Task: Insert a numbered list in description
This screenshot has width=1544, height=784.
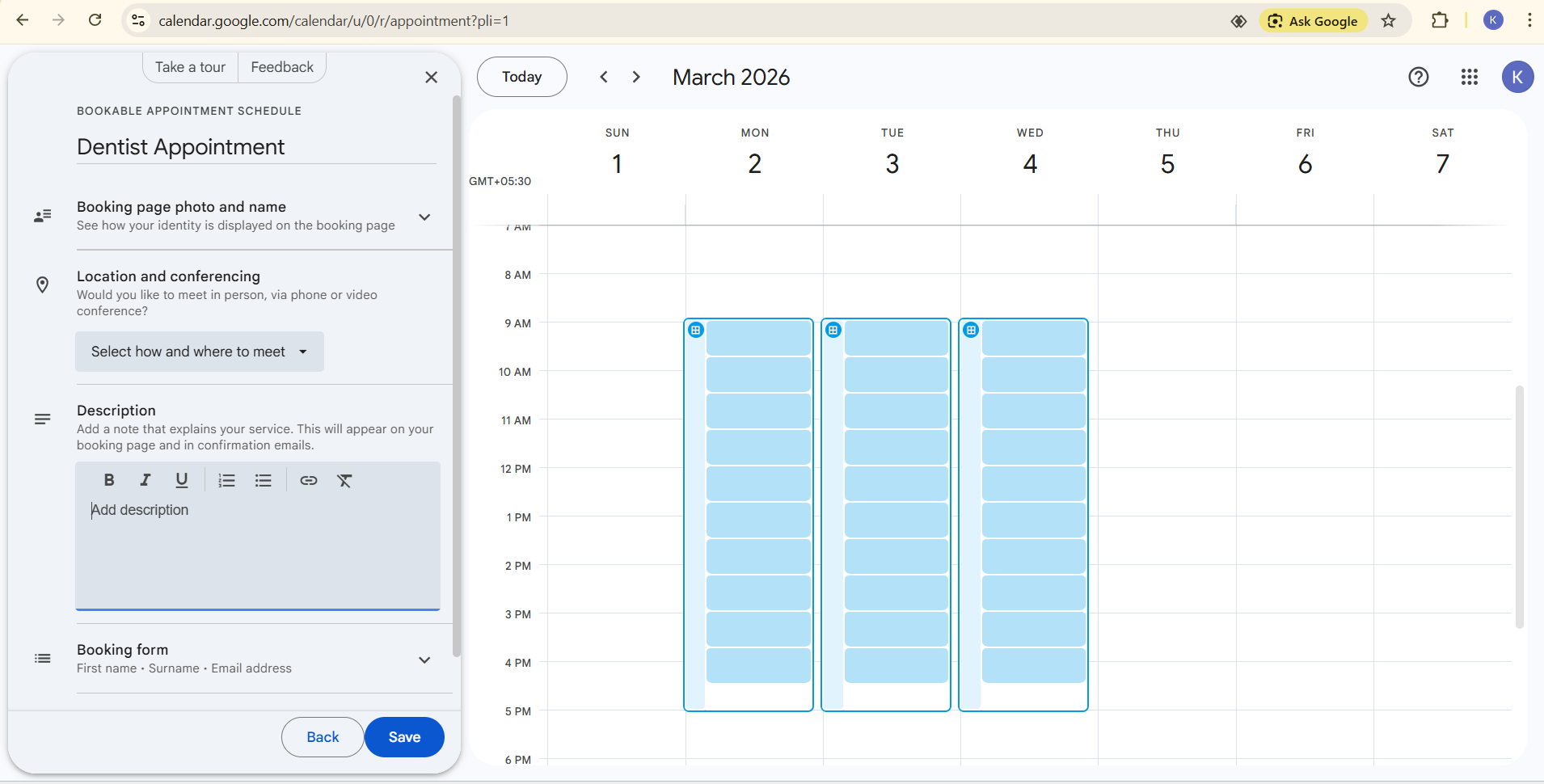Action: 226,480
